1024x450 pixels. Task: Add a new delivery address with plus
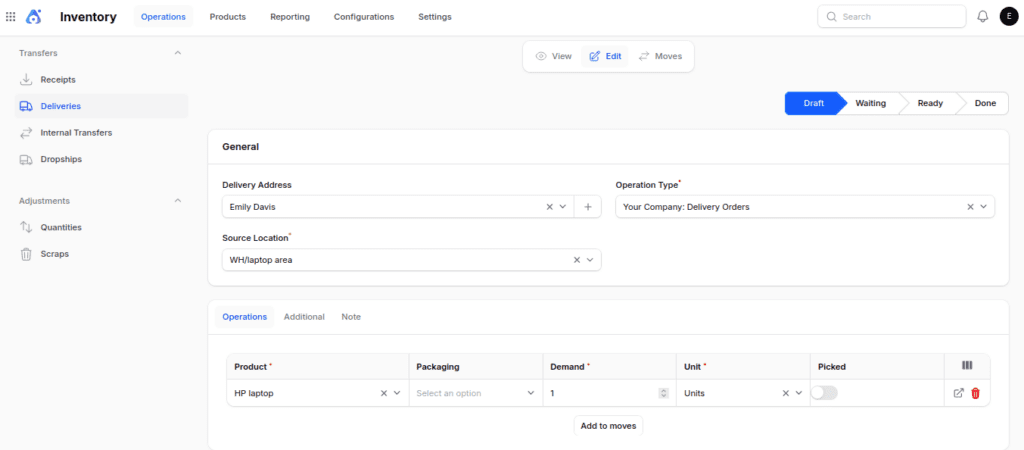point(588,206)
